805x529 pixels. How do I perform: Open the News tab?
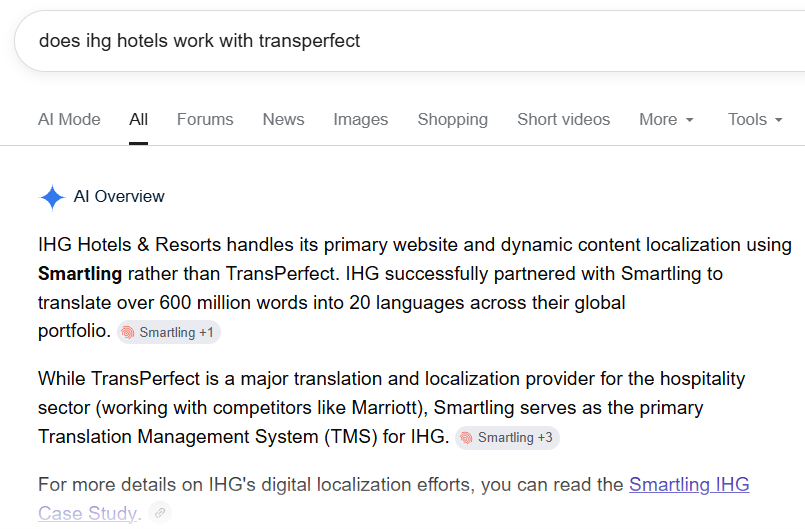pos(283,120)
